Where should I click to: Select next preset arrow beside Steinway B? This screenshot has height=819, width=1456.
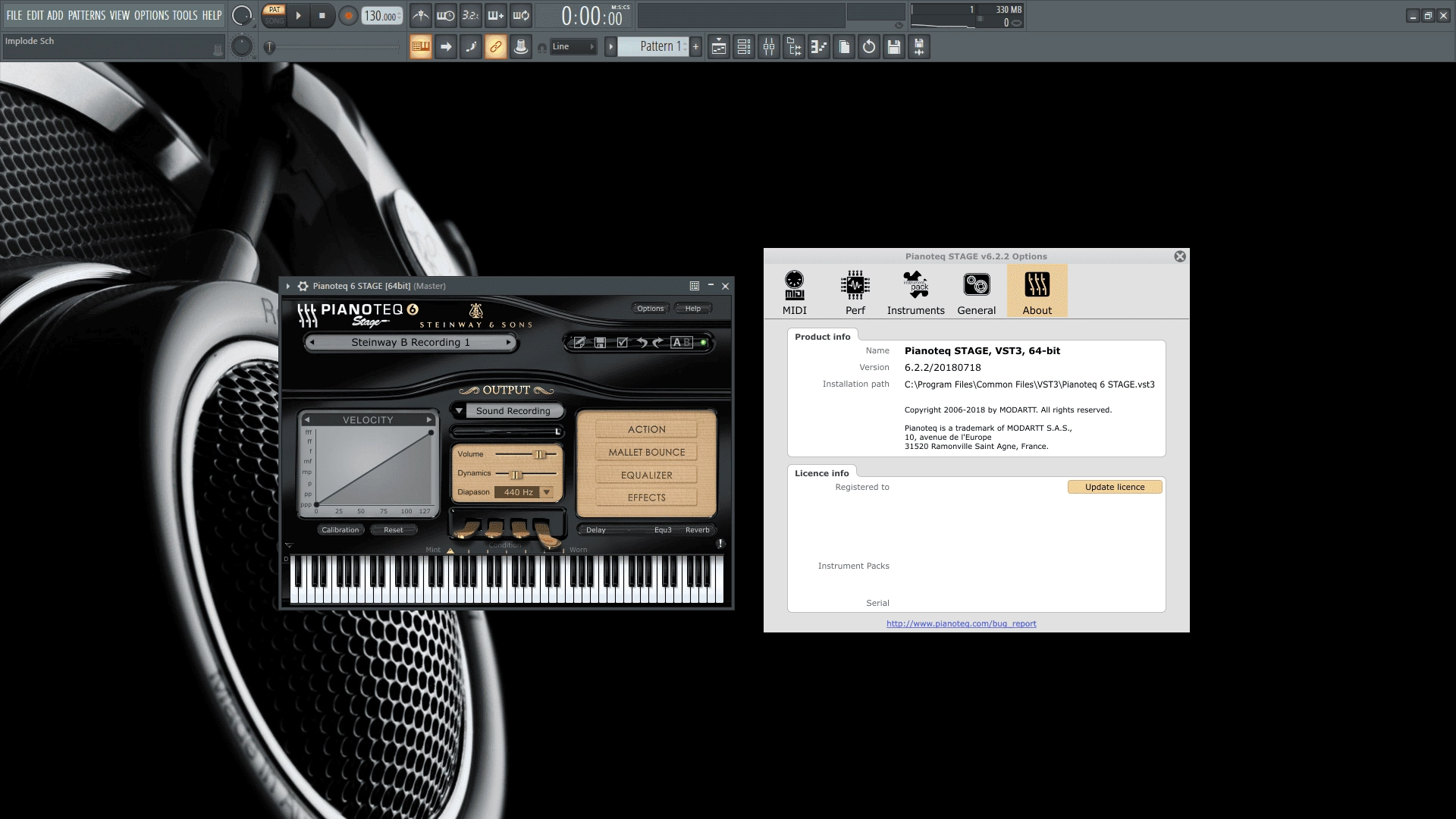click(509, 343)
